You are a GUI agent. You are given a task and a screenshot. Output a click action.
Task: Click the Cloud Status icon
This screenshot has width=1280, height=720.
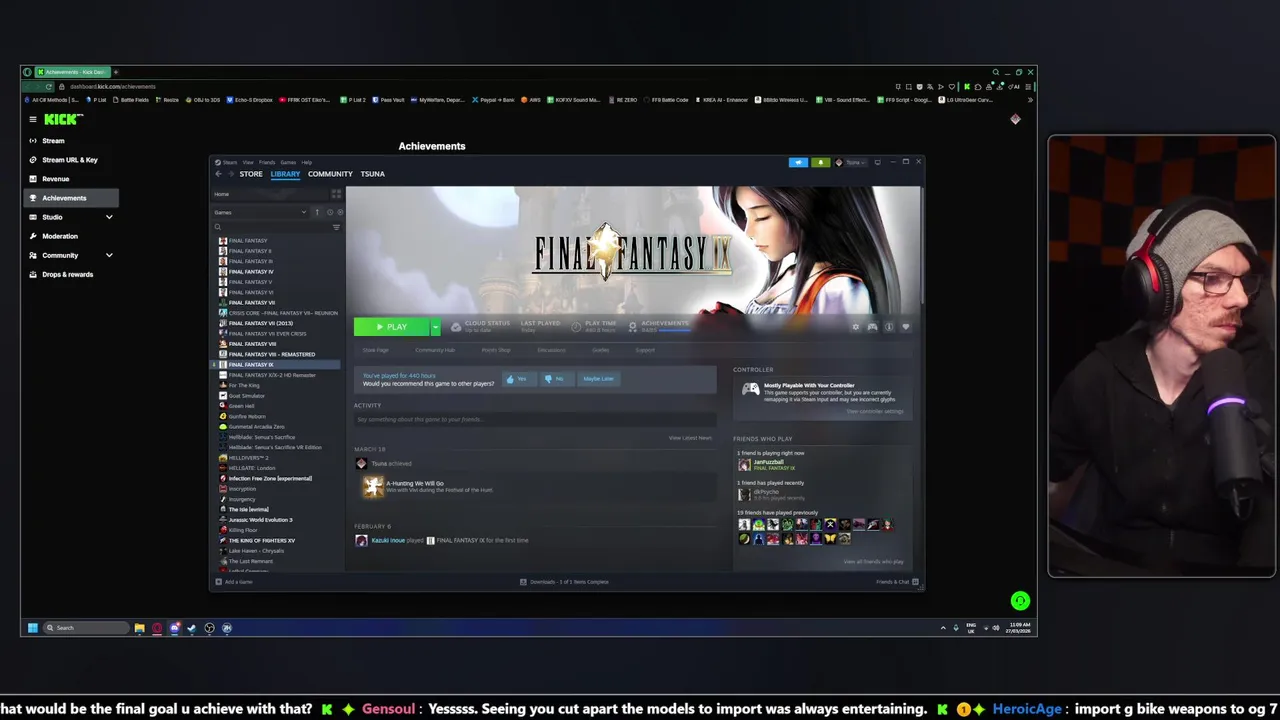pyautogui.click(x=456, y=327)
